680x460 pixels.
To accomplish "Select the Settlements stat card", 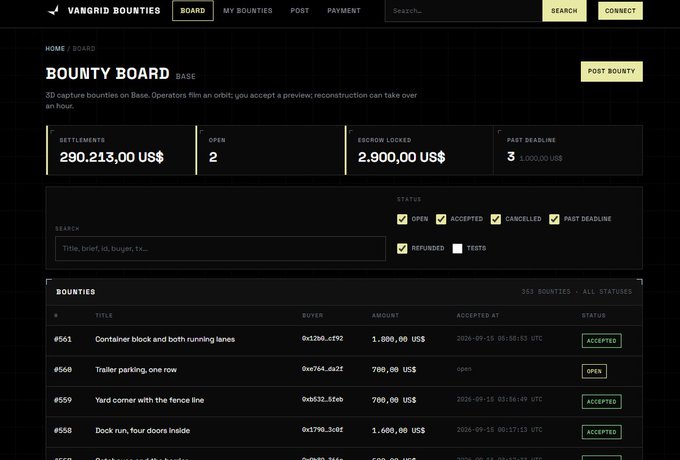I will [x=121, y=150].
